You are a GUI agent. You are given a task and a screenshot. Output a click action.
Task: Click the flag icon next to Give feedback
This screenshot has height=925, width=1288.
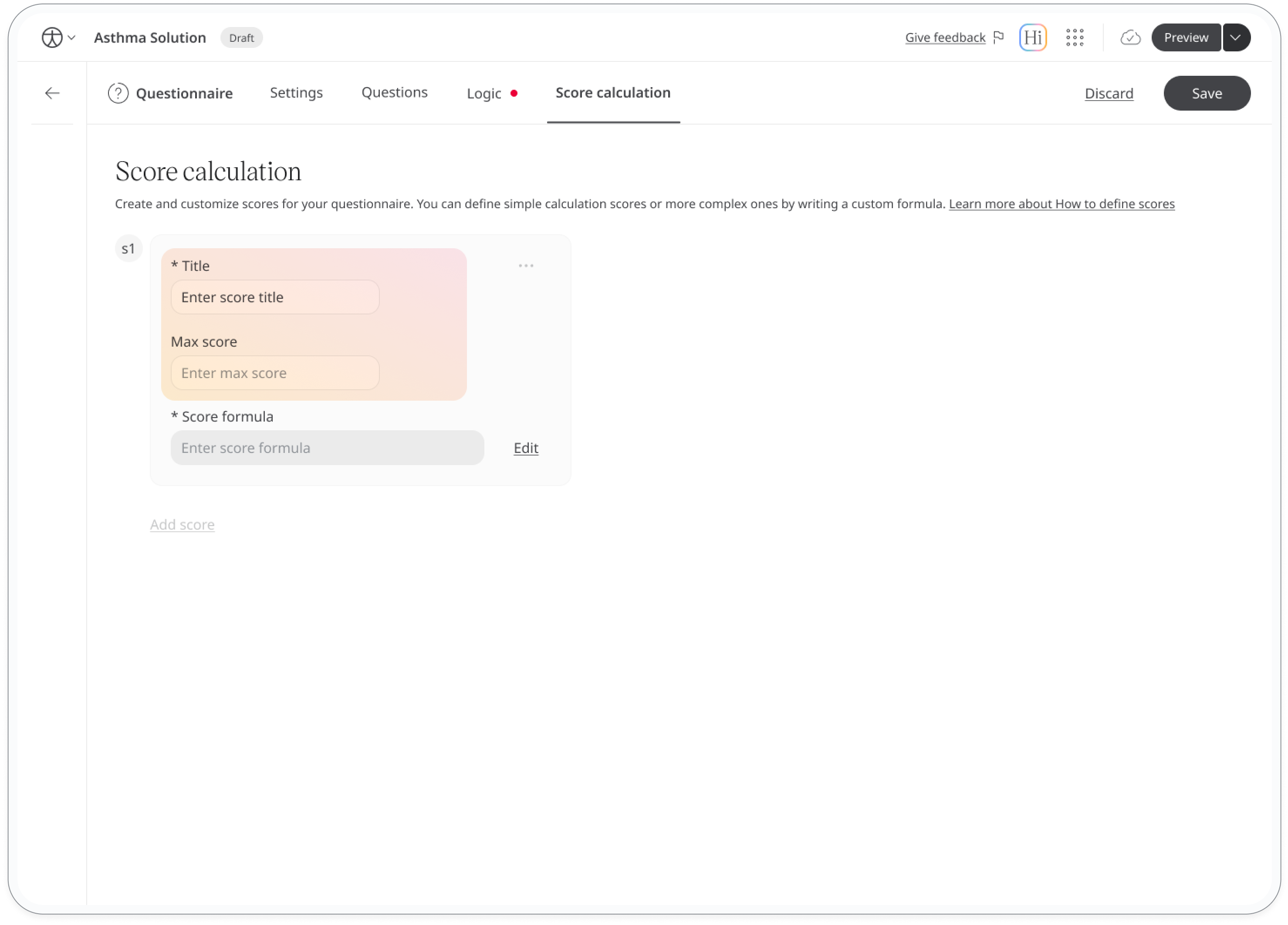[x=998, y=37]
